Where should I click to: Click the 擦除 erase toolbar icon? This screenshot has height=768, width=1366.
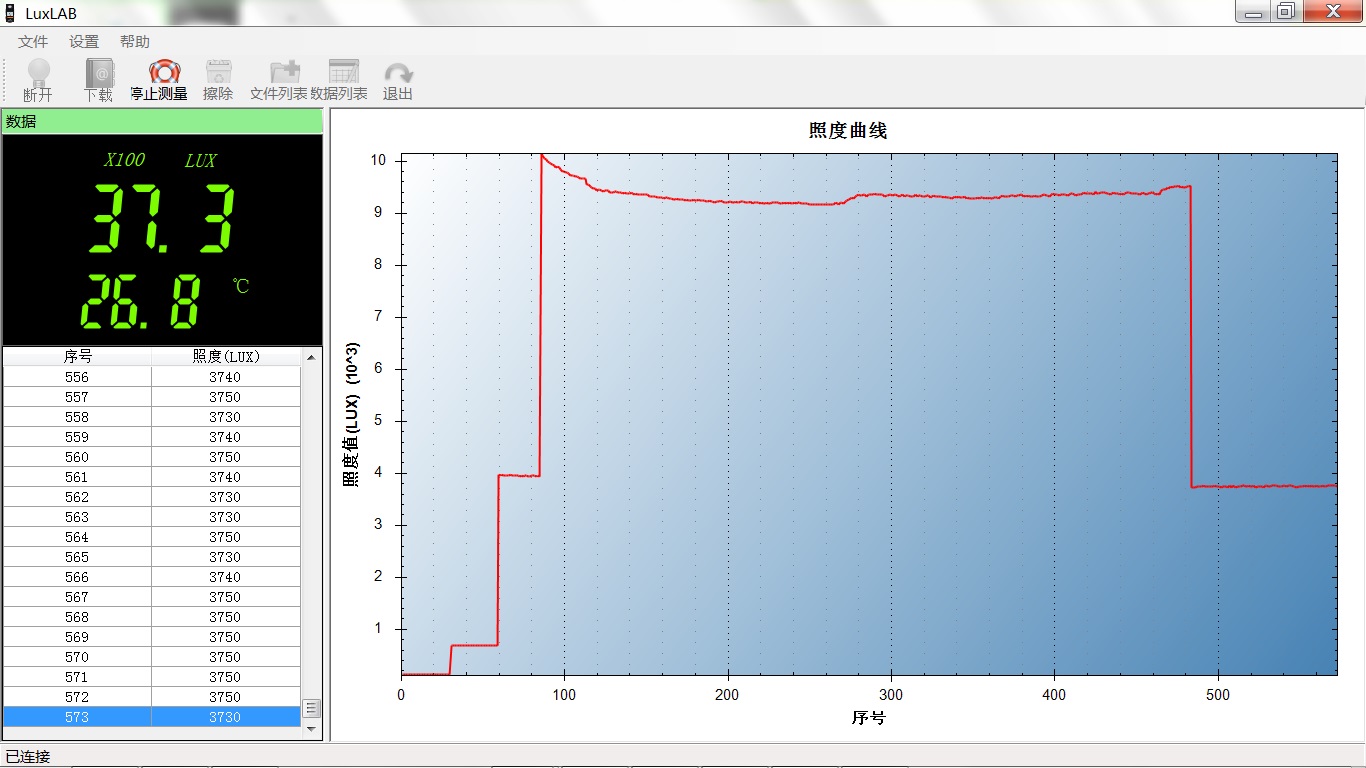(218, 80)
